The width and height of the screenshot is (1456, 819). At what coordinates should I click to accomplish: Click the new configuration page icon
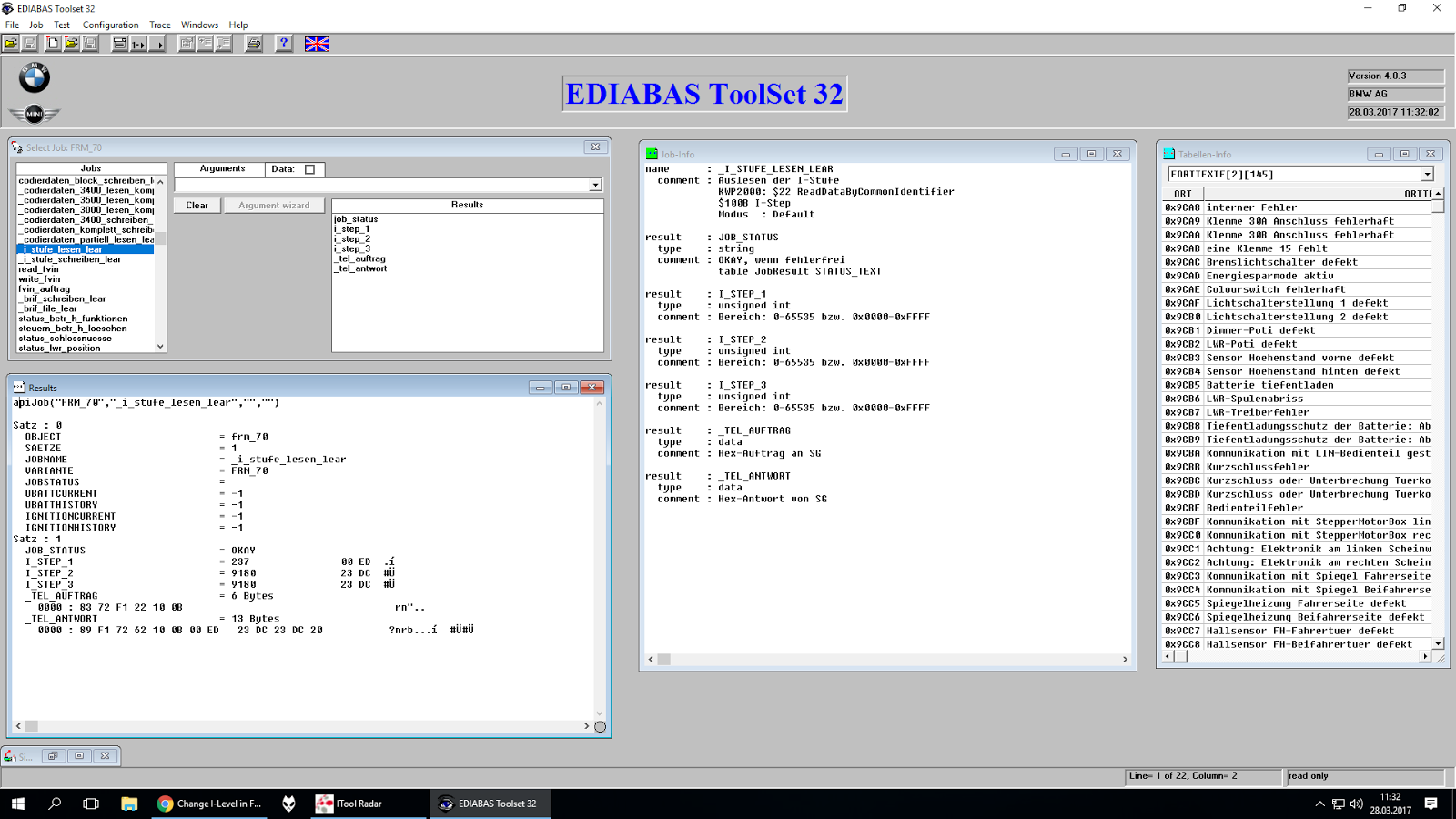[53, 44]
